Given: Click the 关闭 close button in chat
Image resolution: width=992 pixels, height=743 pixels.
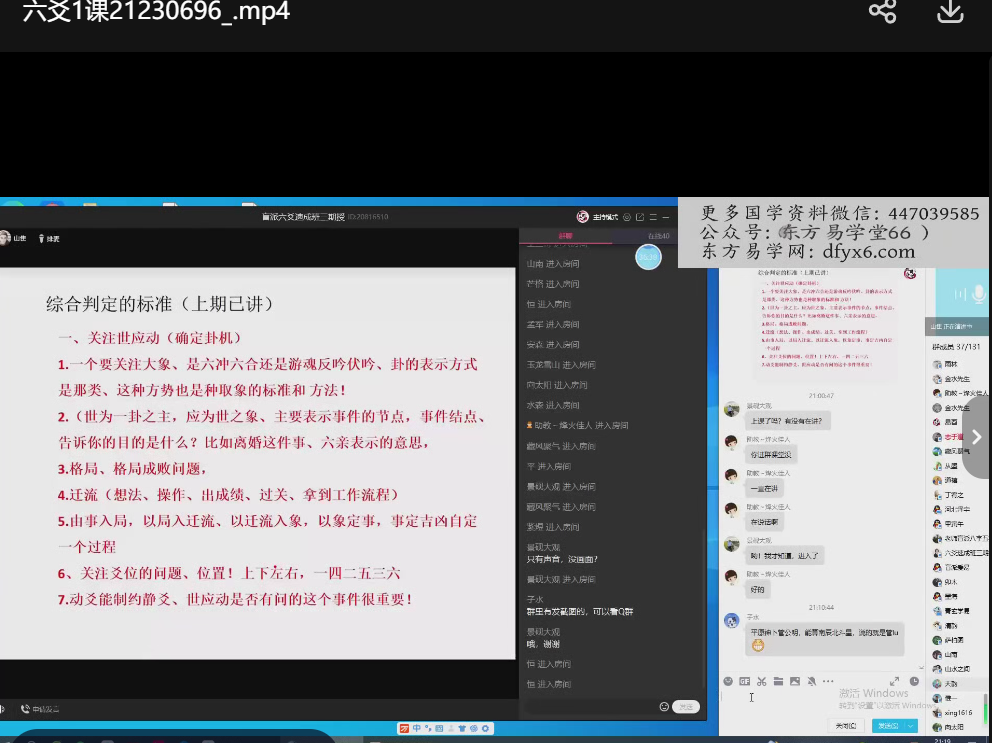Looking at the screenshot, I should point(846,726).
